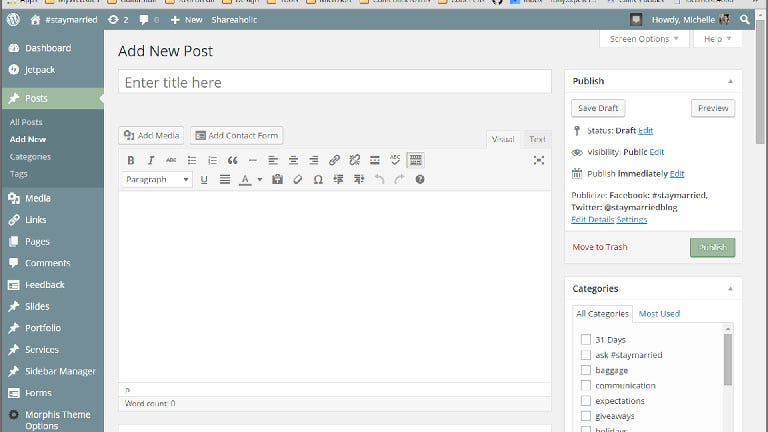Justify text alignment
The width and height of the screenshot is (768, 432).
pyautogui.click(x=225, y=180)
